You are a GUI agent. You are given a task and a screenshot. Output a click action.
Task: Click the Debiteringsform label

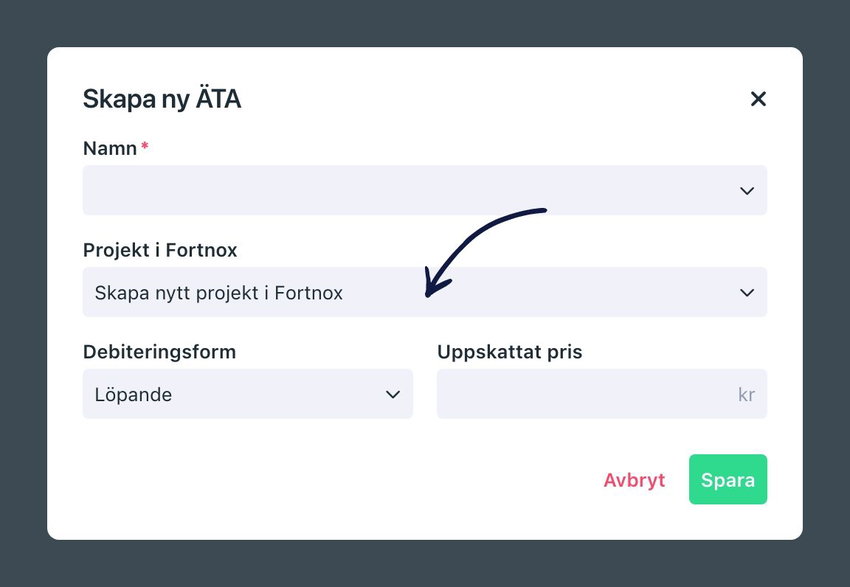(159, 352)
